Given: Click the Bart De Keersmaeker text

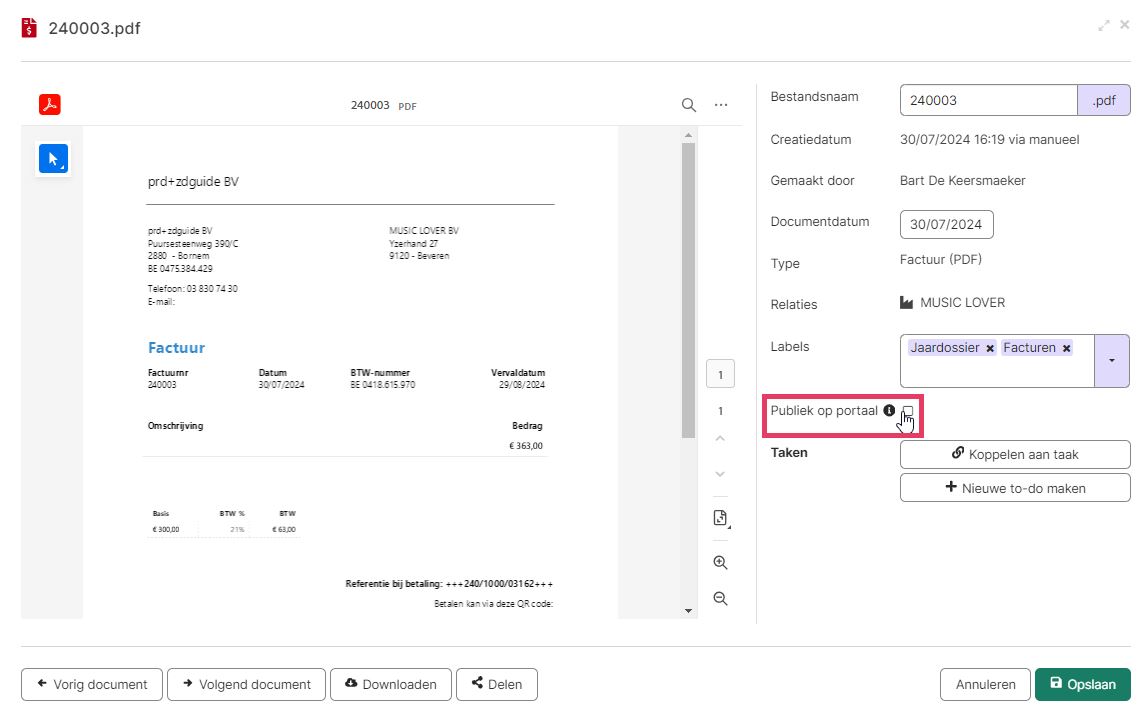Looking at the screenshot, I should (962, 181).
